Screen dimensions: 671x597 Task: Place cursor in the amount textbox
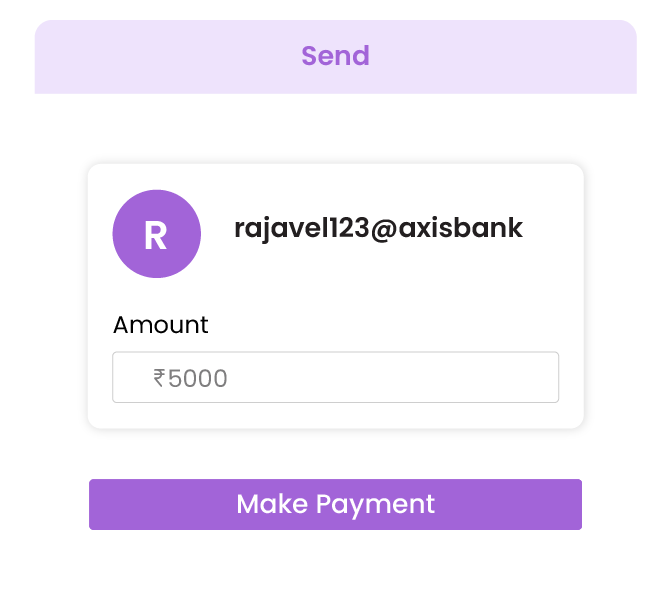coord(336,377)
